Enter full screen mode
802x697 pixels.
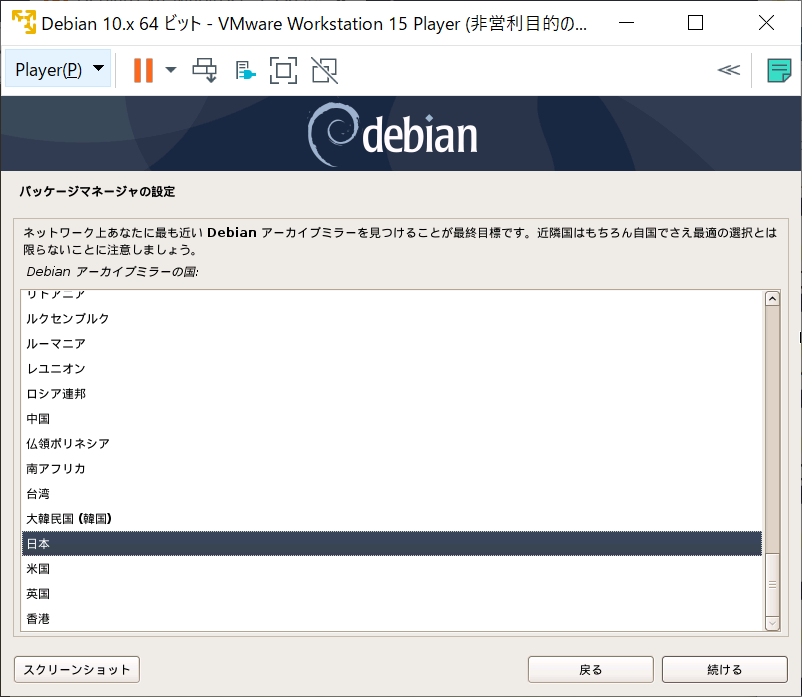pos(283,70)
